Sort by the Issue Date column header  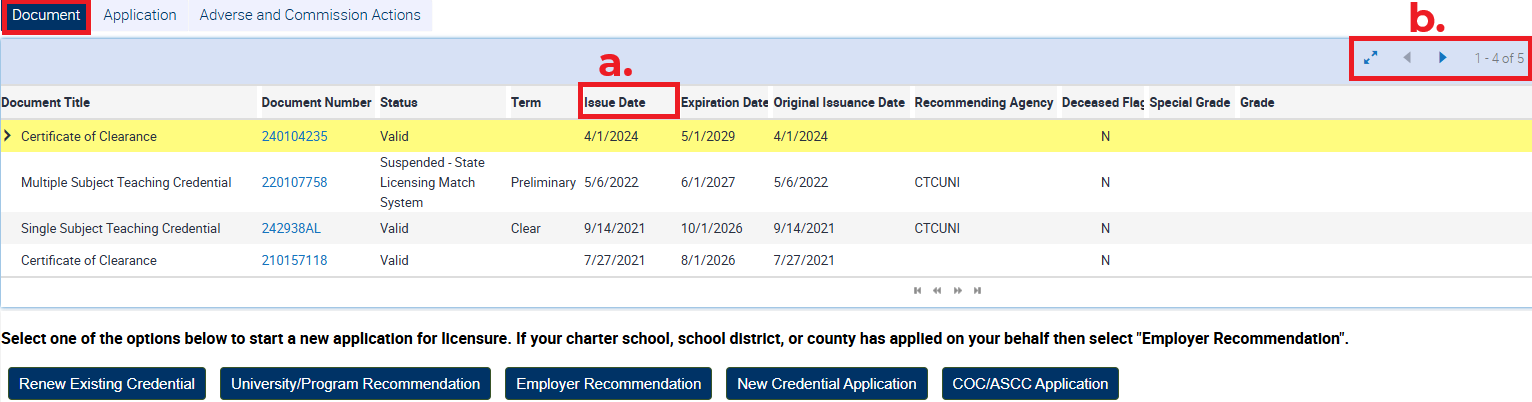(615, 102)
